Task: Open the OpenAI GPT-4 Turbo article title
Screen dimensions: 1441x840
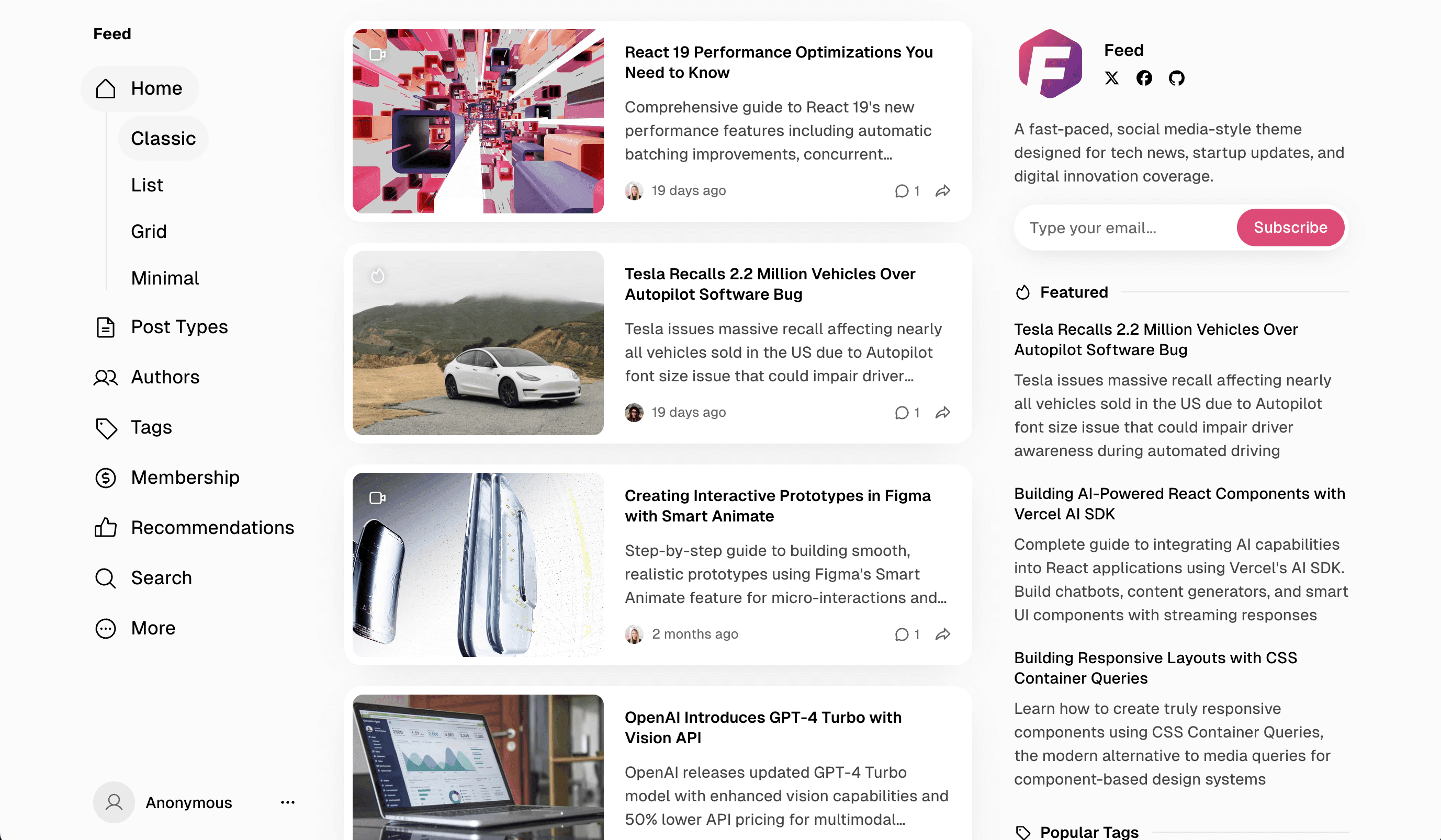Action: pos(763,728)
